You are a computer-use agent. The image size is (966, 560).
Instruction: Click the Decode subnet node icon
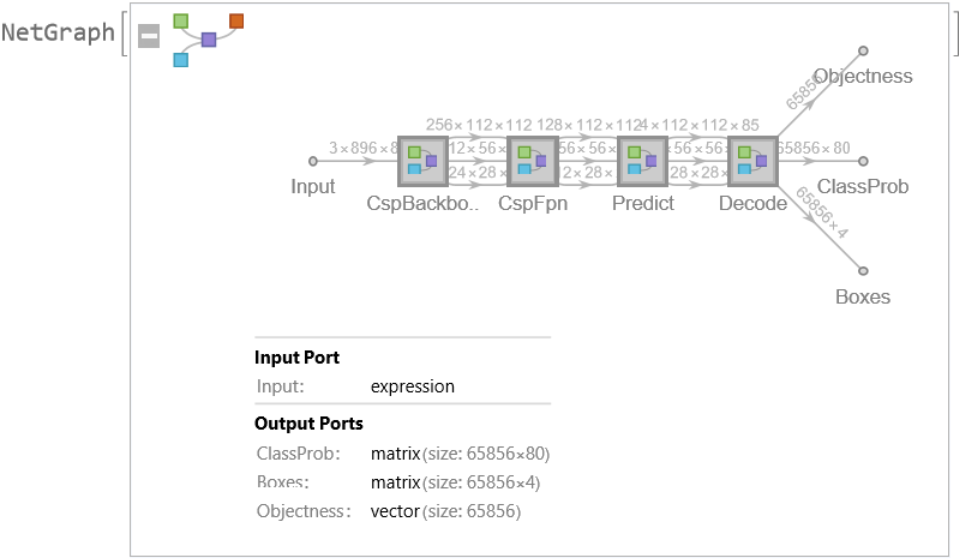752,161
